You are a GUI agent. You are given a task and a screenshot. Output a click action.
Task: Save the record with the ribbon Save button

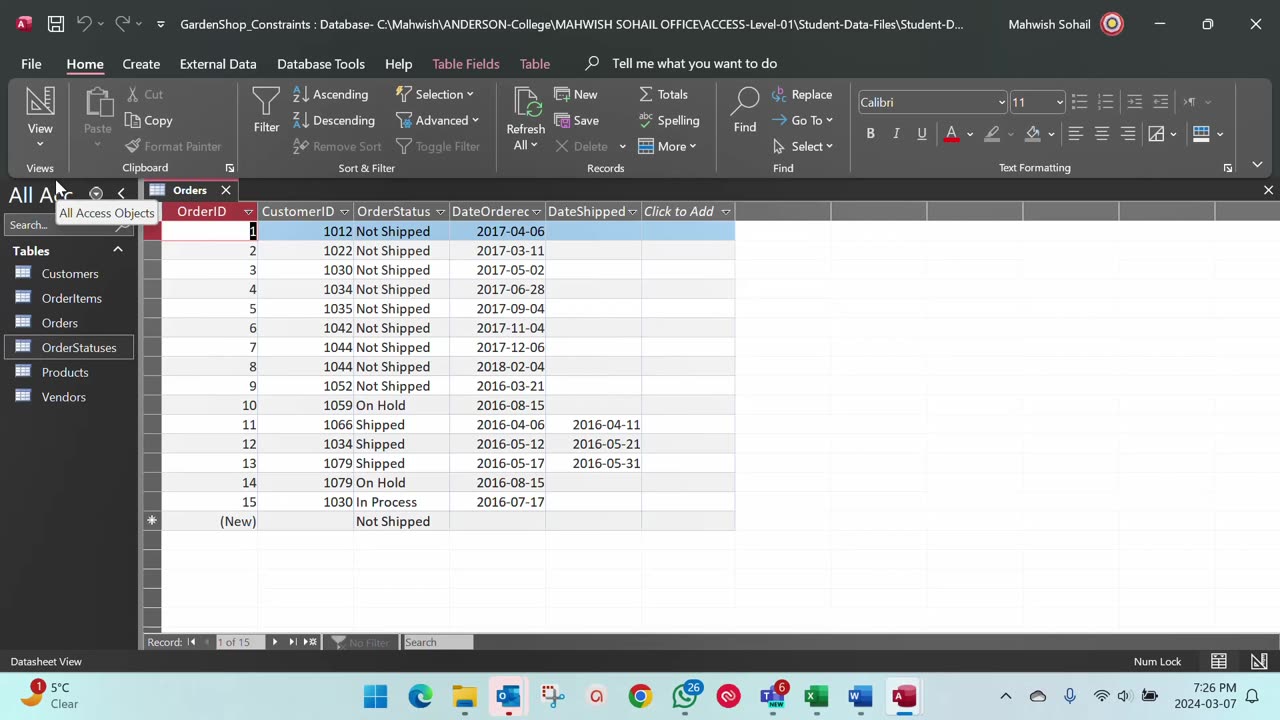click(577, 120)
